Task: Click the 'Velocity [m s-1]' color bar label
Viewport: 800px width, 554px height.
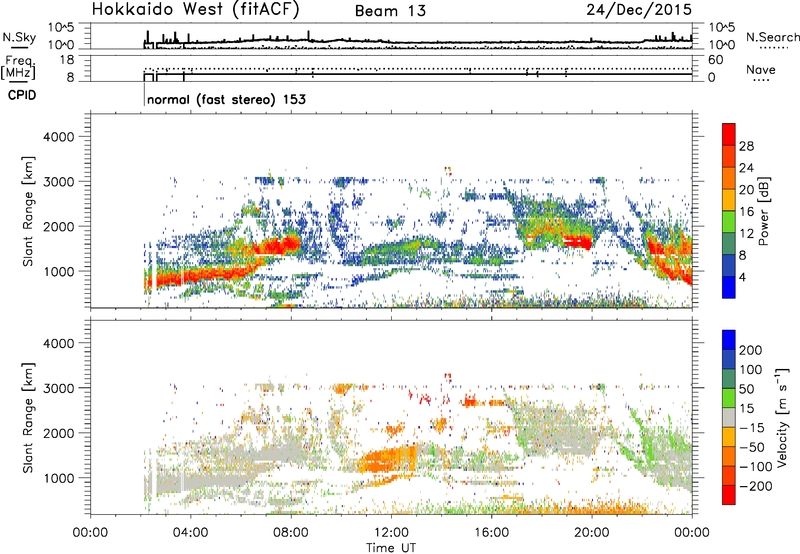Action: click(782, 417)
